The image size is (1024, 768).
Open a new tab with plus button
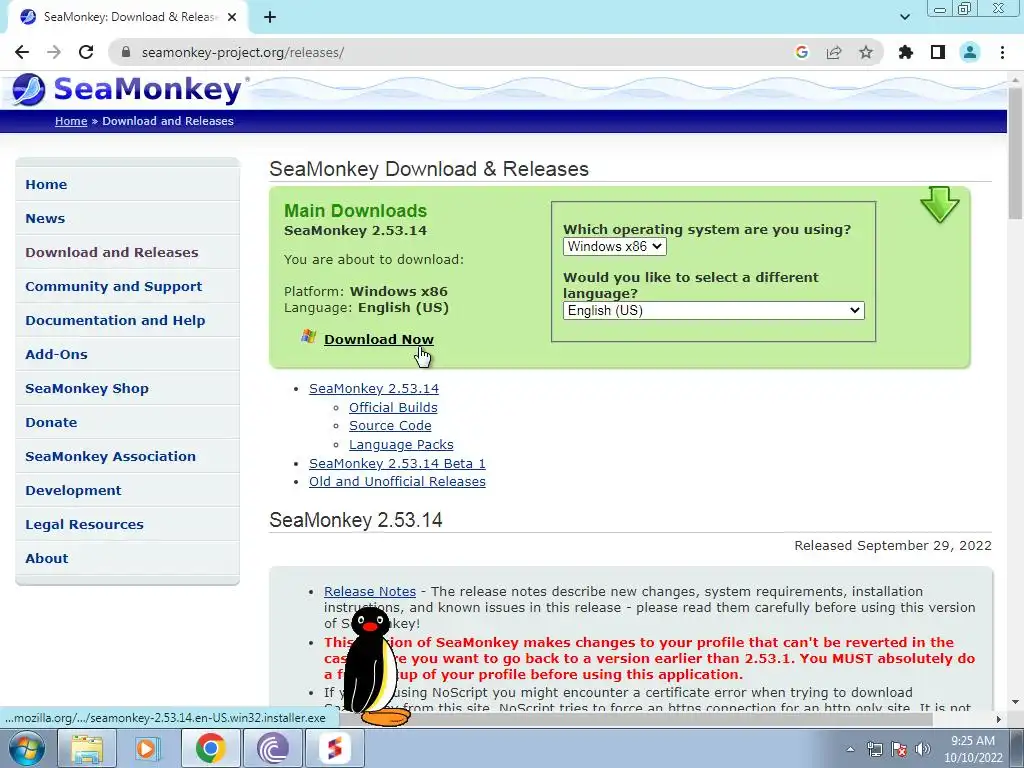[270, 17]
